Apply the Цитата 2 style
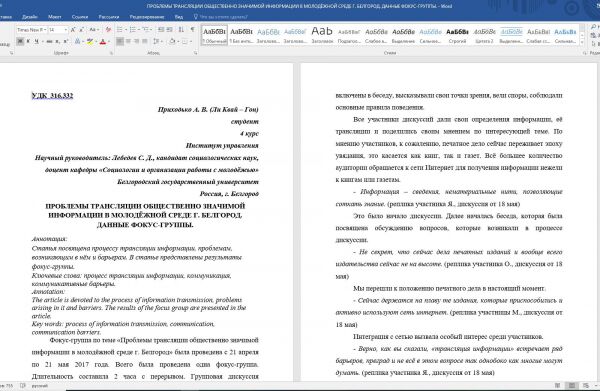Viewport: 600px width, 391px height. (x=484, y=35)
